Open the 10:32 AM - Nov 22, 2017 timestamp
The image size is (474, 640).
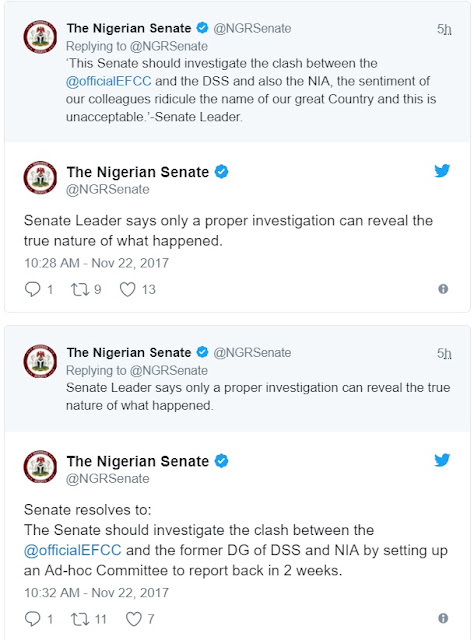click(x=96, y=593)
